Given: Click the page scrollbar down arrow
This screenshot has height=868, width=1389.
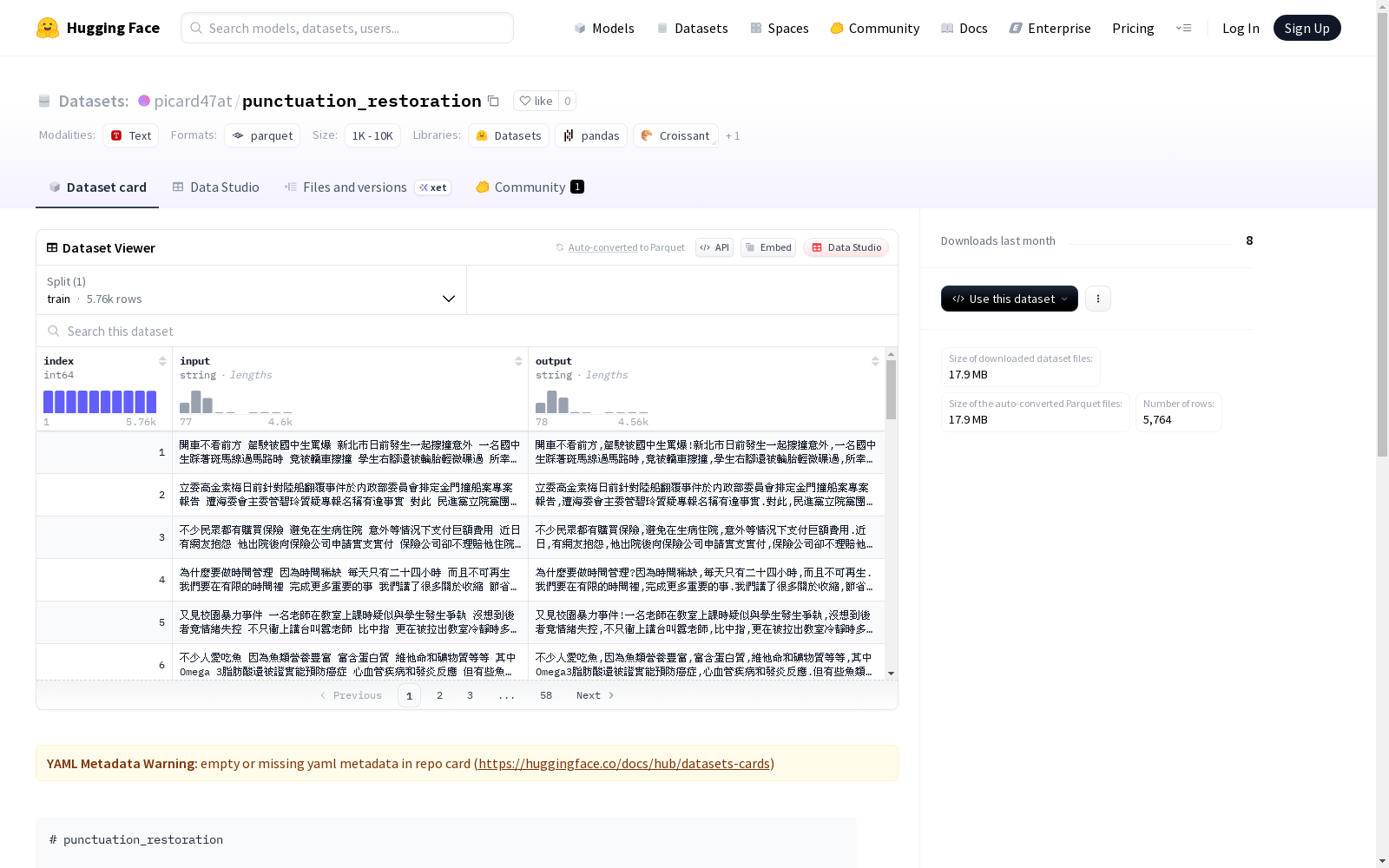Looking at the screenshot, I should click(x=1382, y=861).
